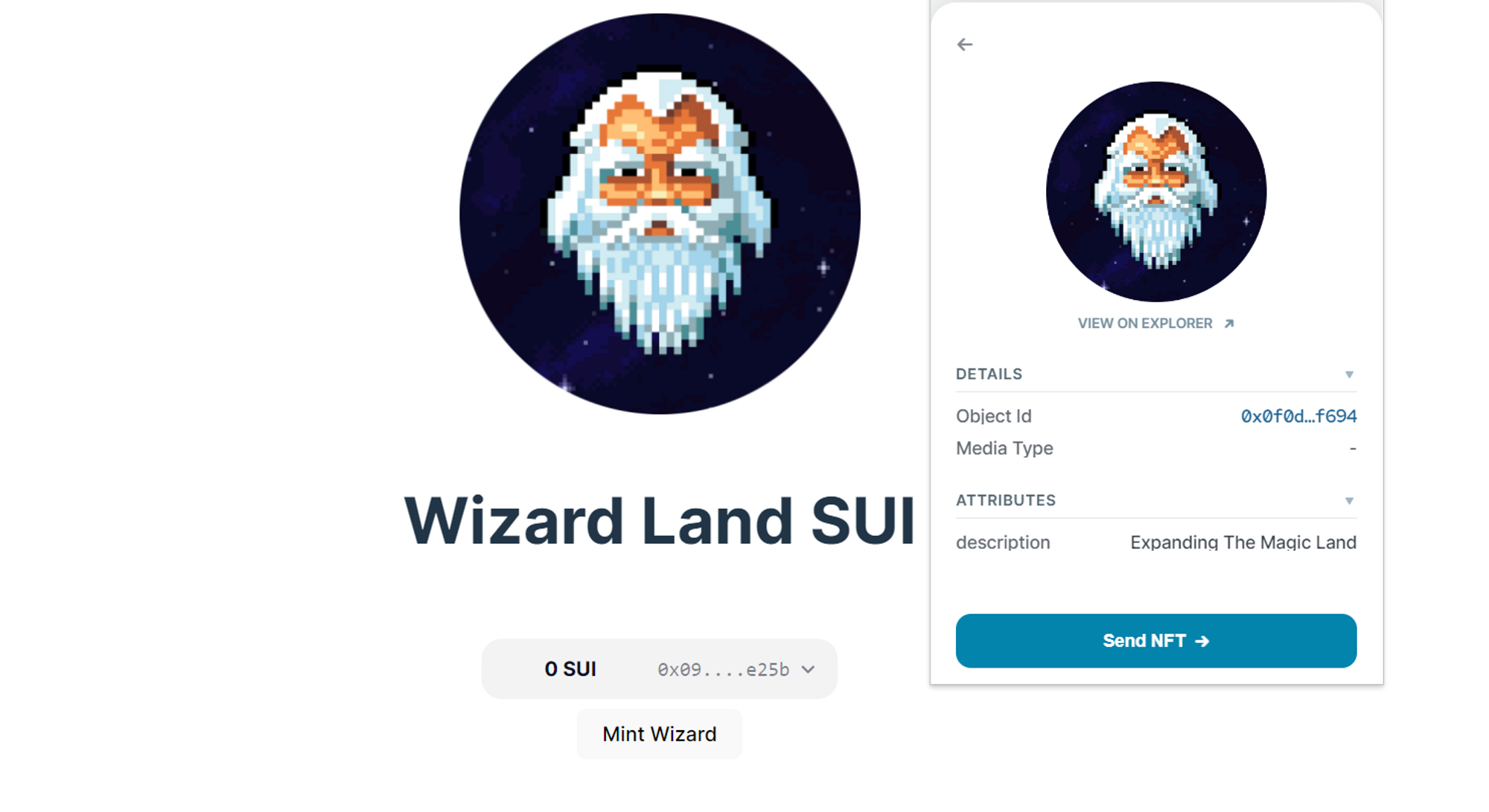Click the Mint Wizard button
Screen dimensions: 1489x812
tap(659, 735)
